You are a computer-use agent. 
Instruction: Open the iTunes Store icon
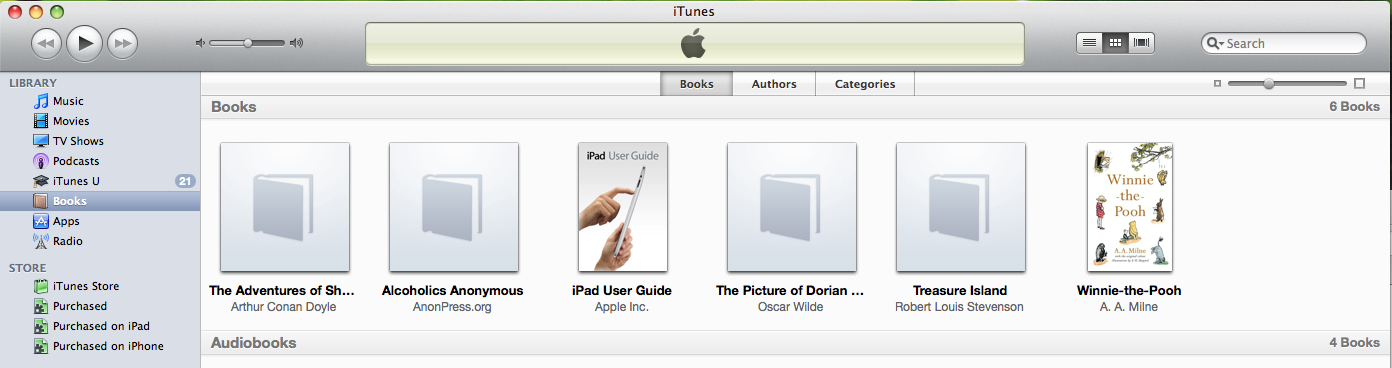pos(41,286)
